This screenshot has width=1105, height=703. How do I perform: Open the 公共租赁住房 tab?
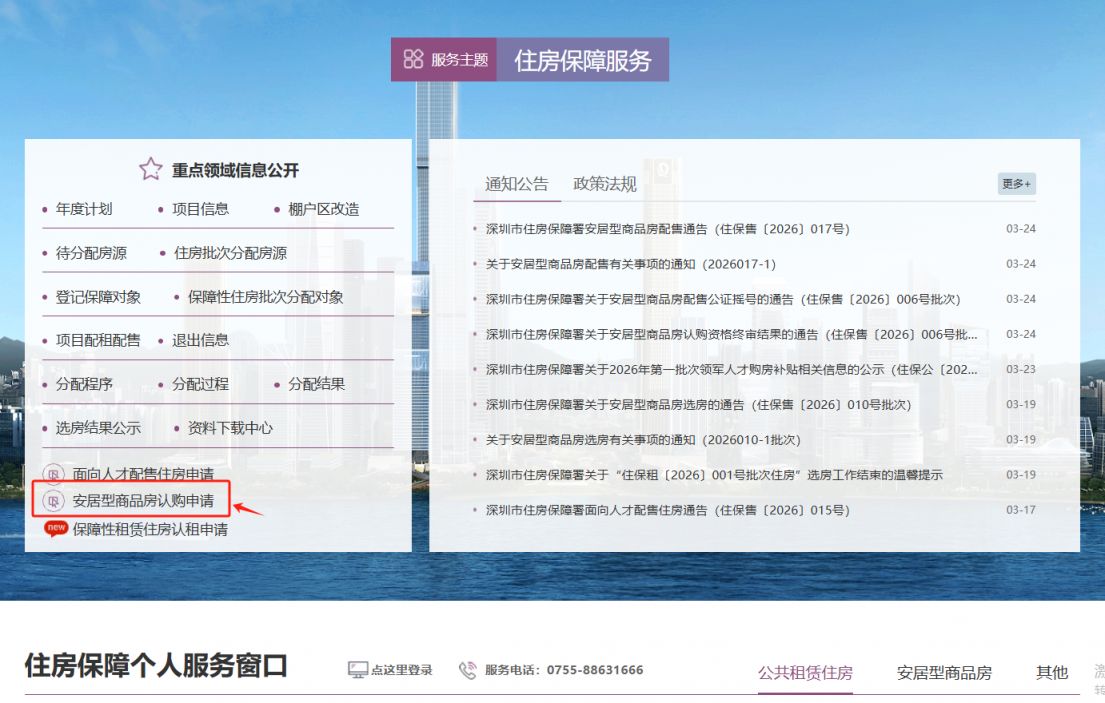tap(806, 673)
